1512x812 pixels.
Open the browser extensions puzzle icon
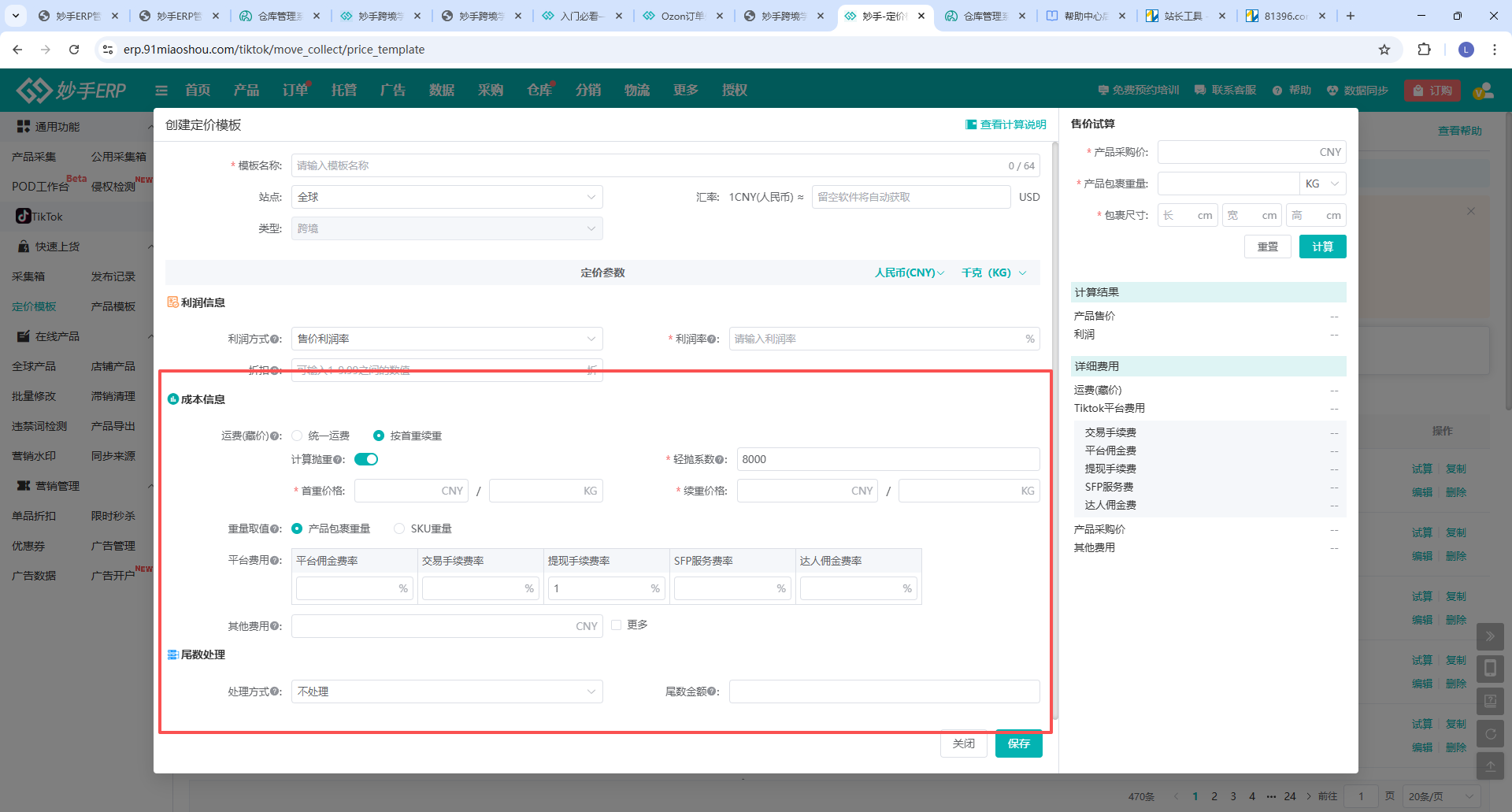pos(1424,50)
